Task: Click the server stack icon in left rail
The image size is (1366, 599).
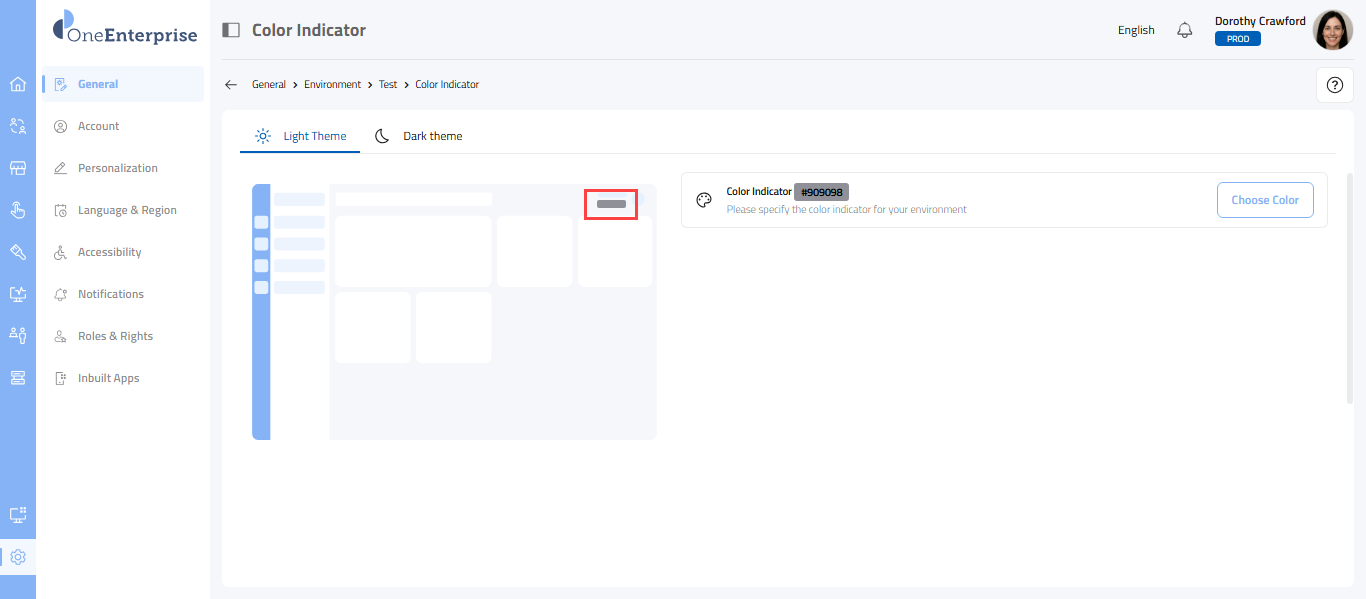Action: click(17, 377)
